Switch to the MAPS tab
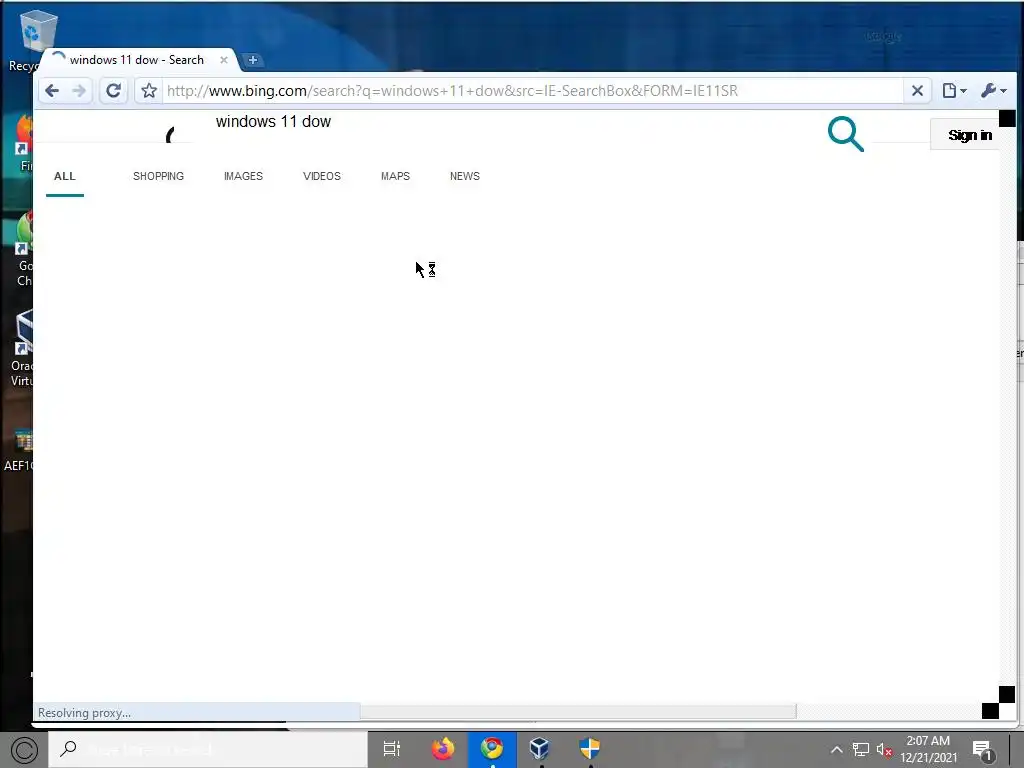 click(x=395, y=176)
